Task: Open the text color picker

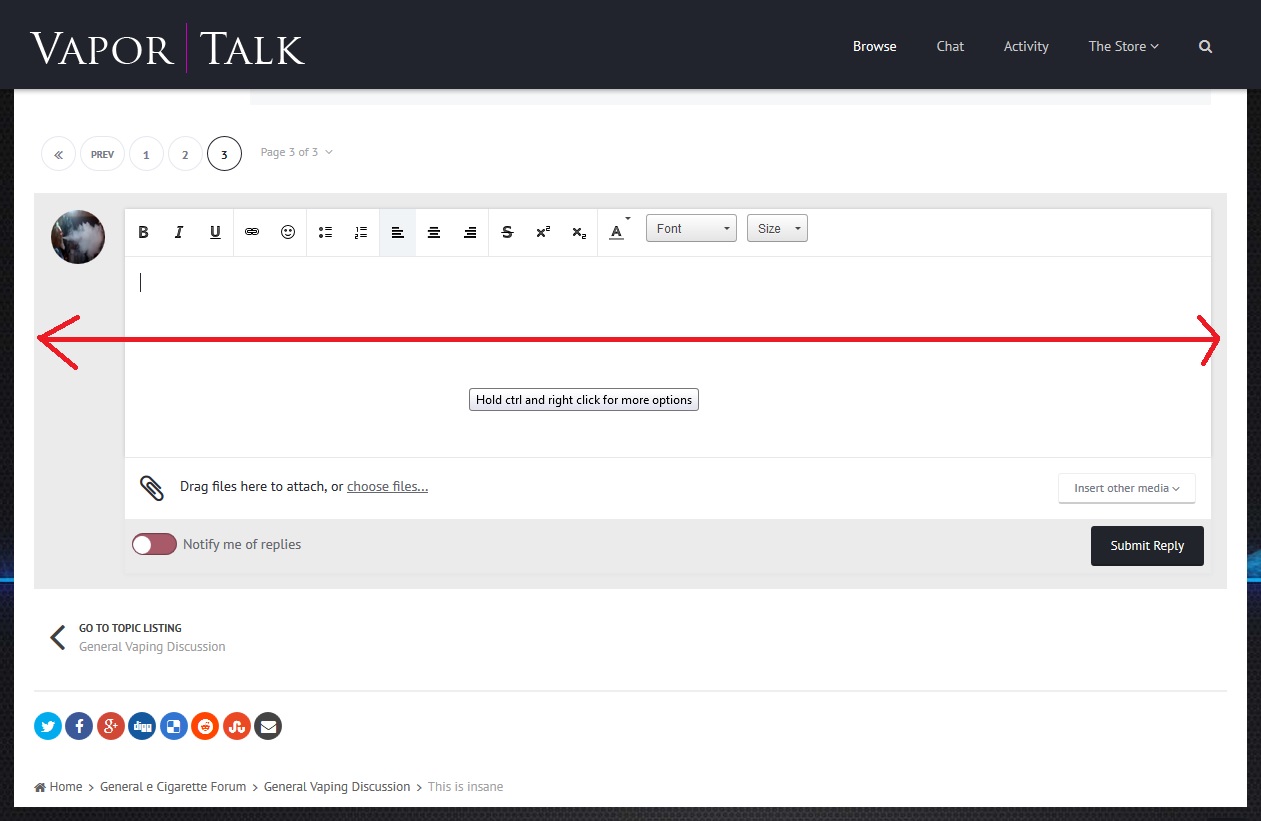Action: 619,231
